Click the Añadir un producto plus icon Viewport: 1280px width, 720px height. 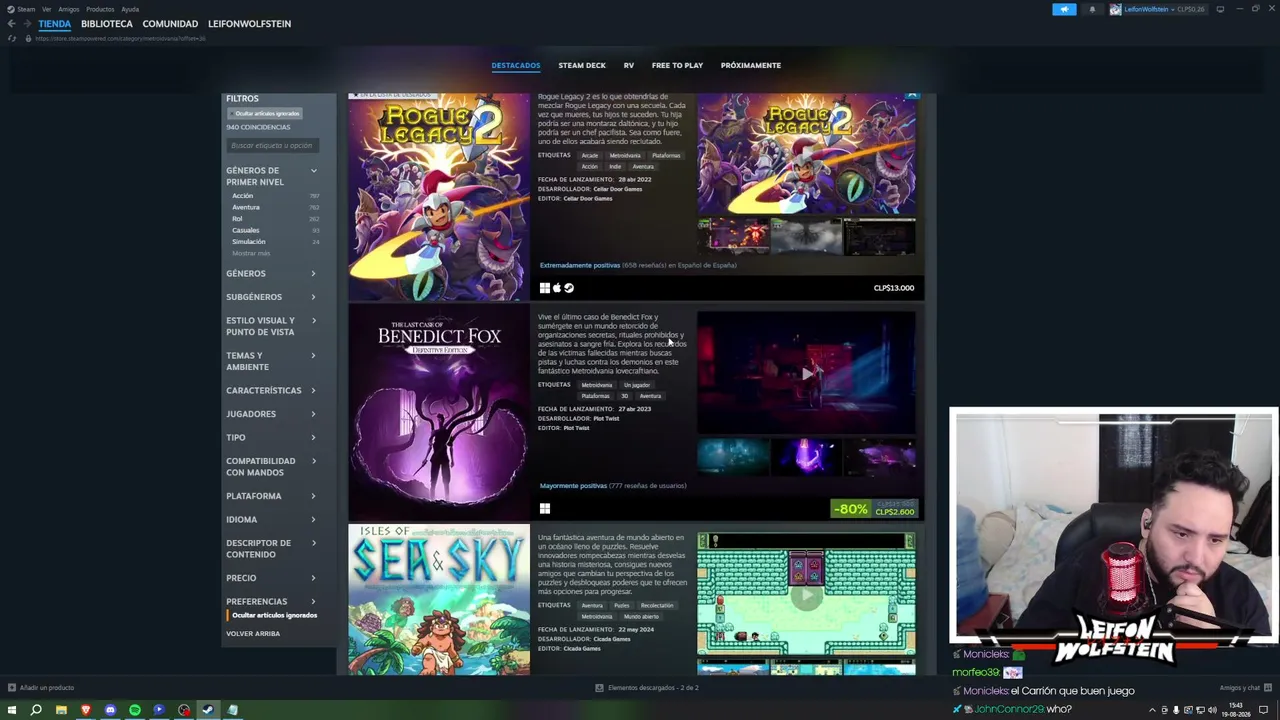(12, 688)
